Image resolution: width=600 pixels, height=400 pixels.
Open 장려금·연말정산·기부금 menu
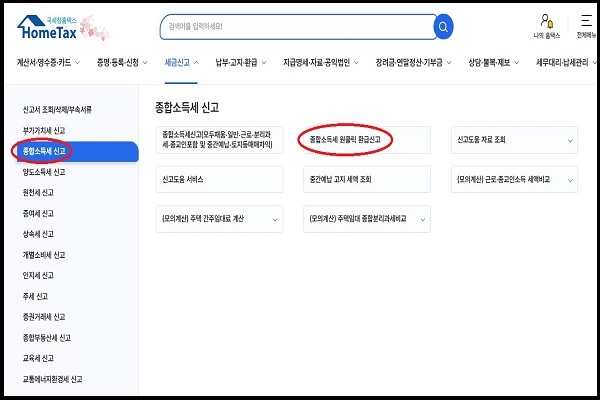(409, 62)
